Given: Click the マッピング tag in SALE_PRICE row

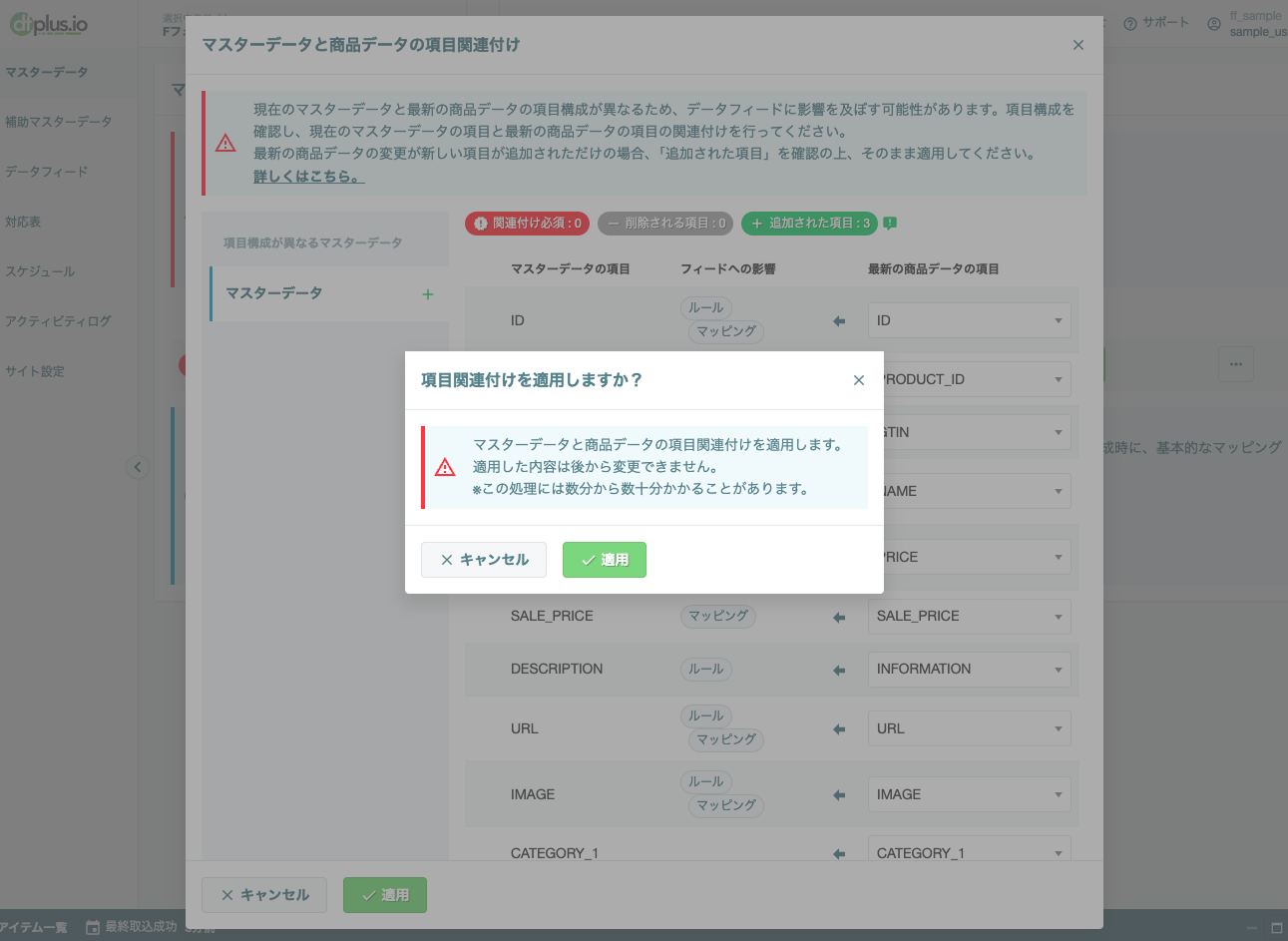Looking at the screenshot, I should pyautogui.click(x=718, y=616).
